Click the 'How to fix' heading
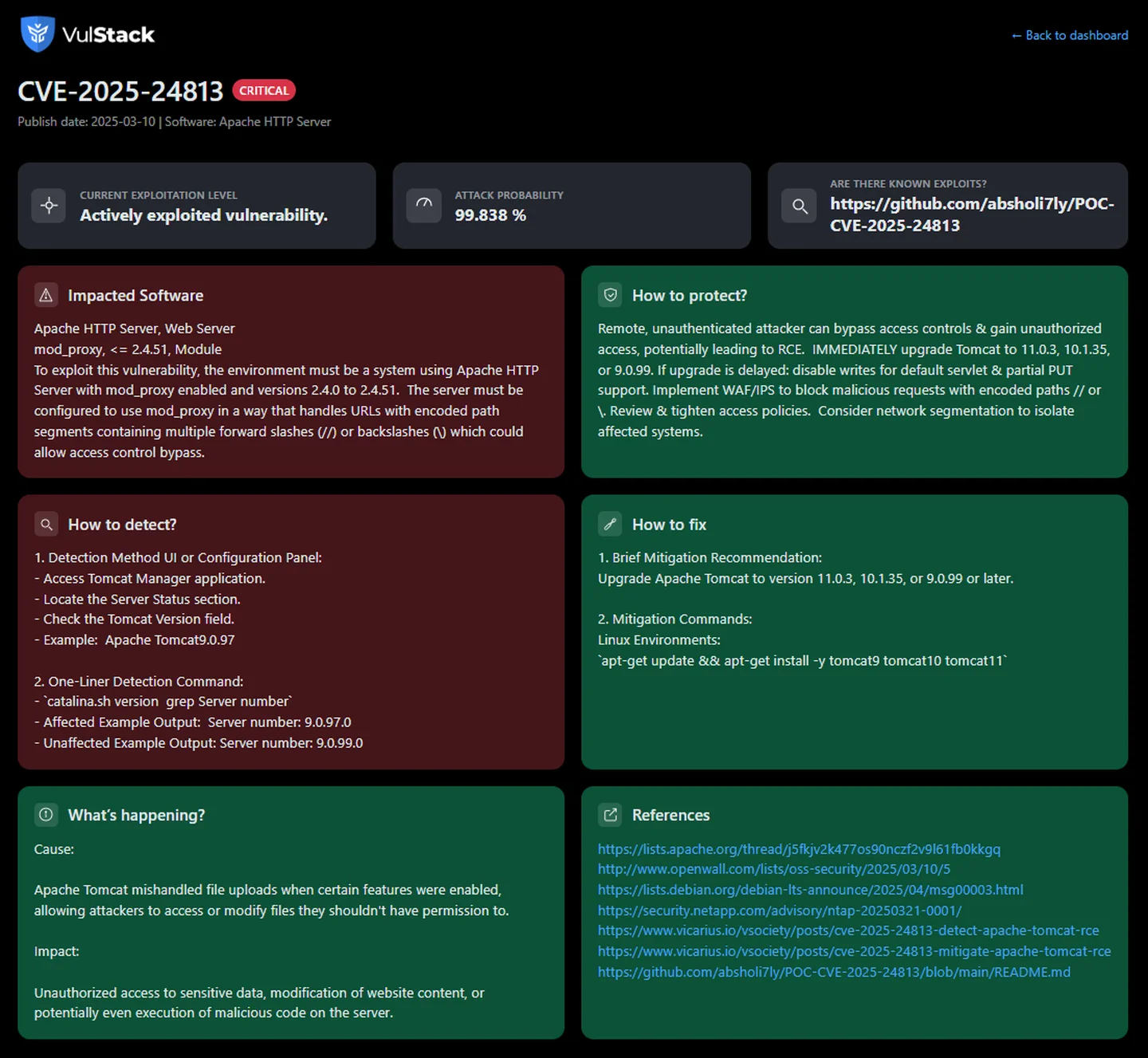This screenshot has width=1148, height=1058. [669, 525]
